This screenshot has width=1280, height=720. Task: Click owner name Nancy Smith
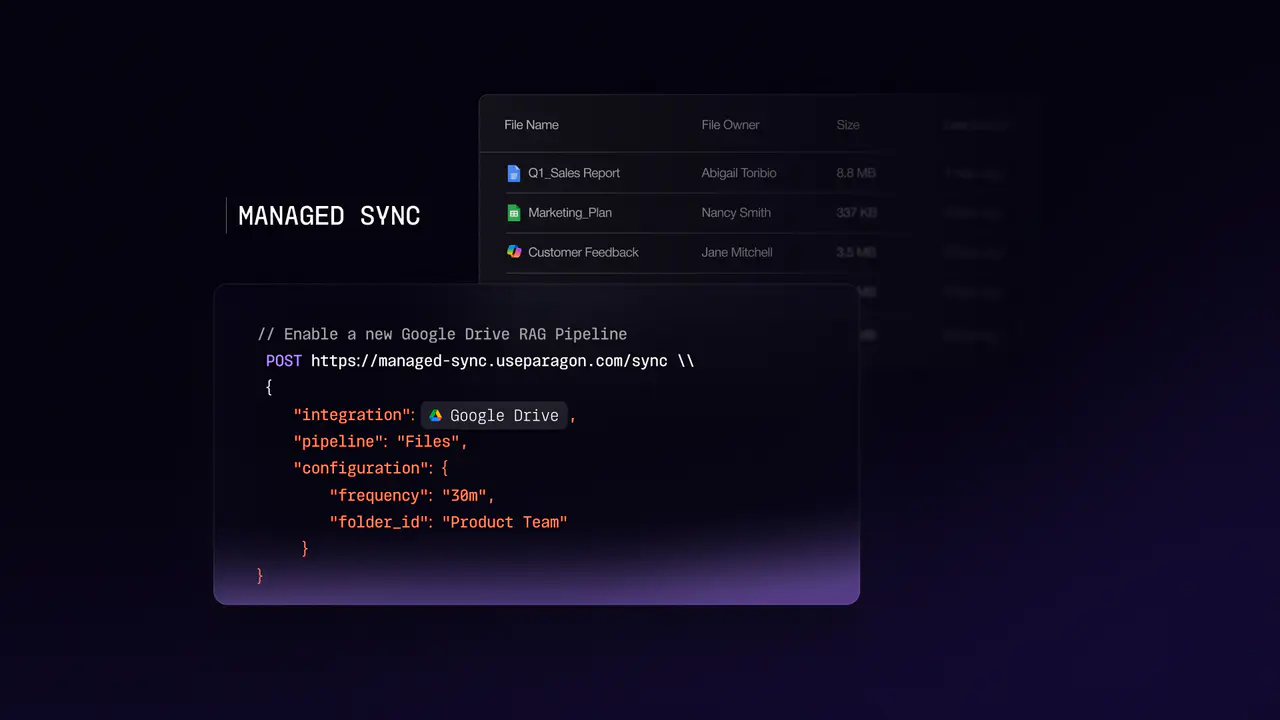click(736, 213)
